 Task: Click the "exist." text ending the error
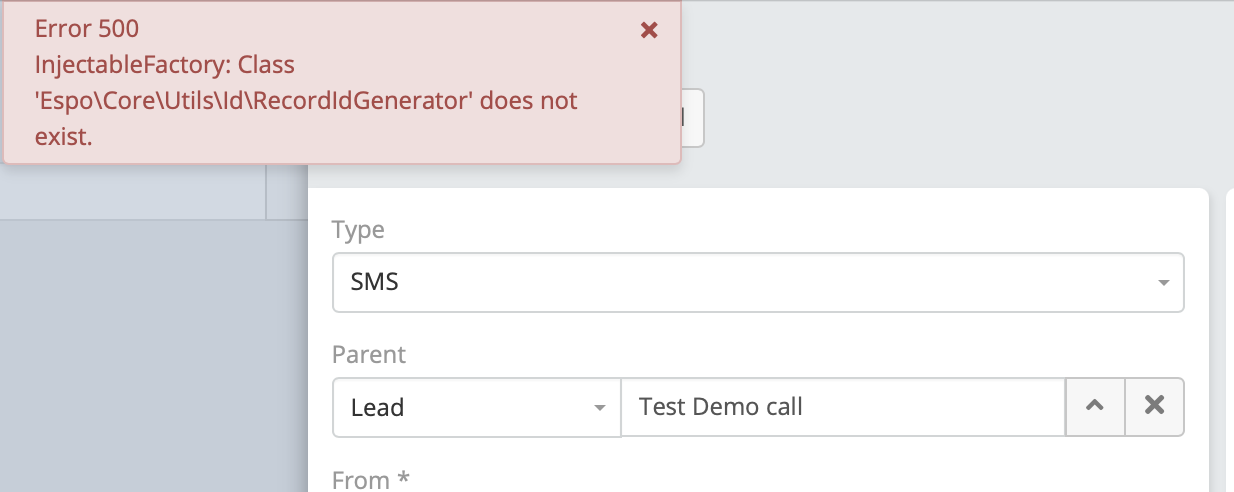pyautogui.click(x=63, y=137)
